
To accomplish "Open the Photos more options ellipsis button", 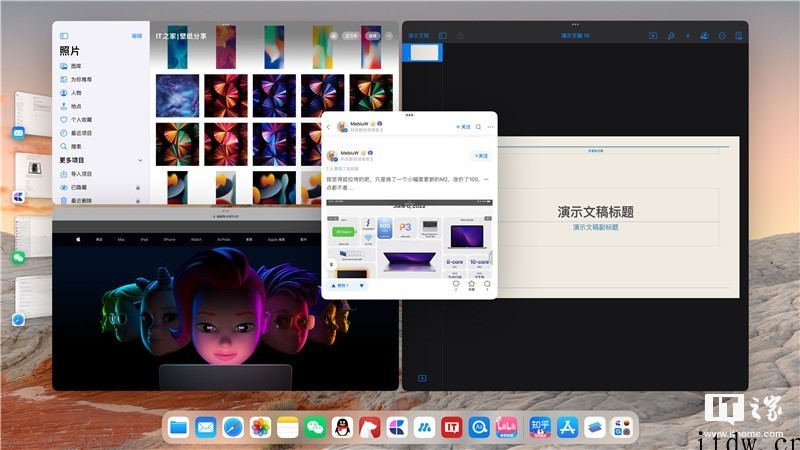I will pos(389,36).
